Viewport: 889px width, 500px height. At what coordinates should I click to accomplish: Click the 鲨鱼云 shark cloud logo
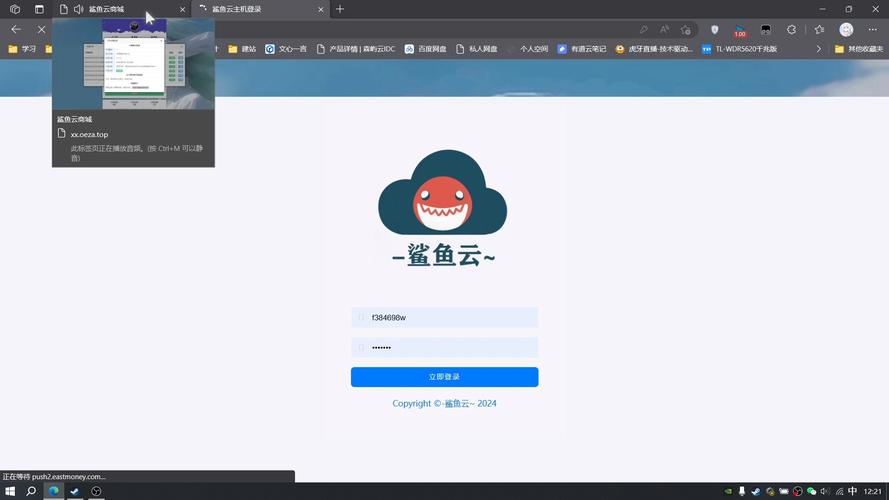(443, 209)
